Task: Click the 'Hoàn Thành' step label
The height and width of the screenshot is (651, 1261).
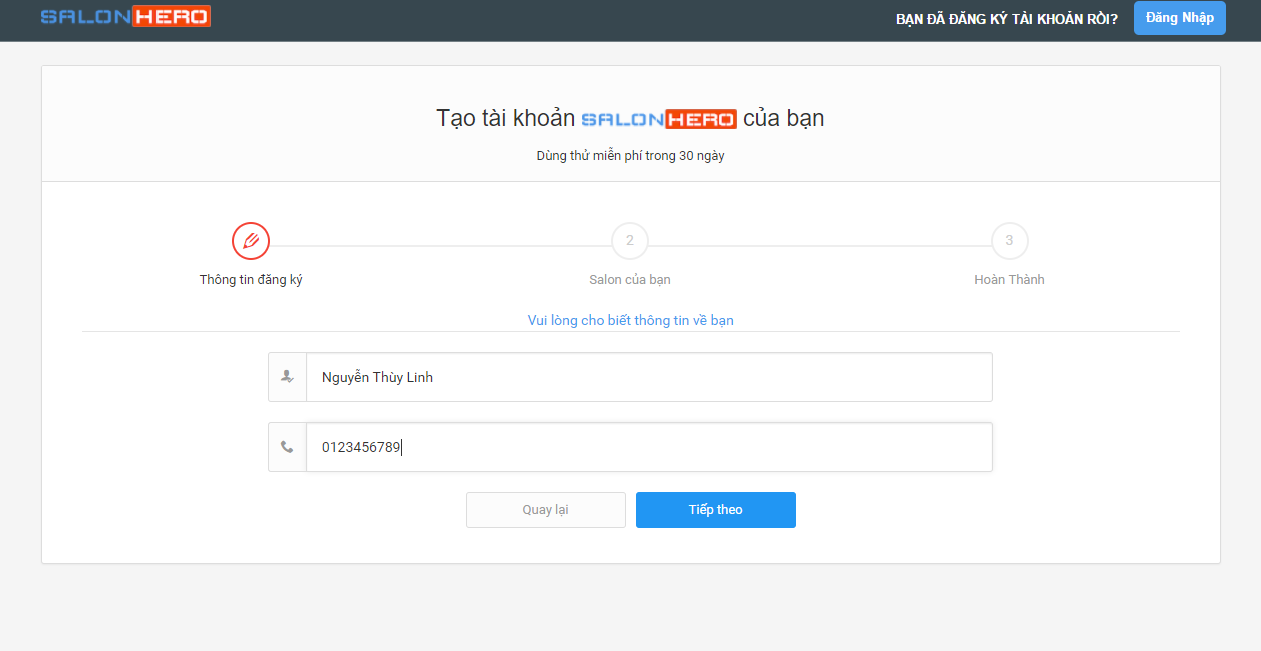Action: pos(1009,280)
